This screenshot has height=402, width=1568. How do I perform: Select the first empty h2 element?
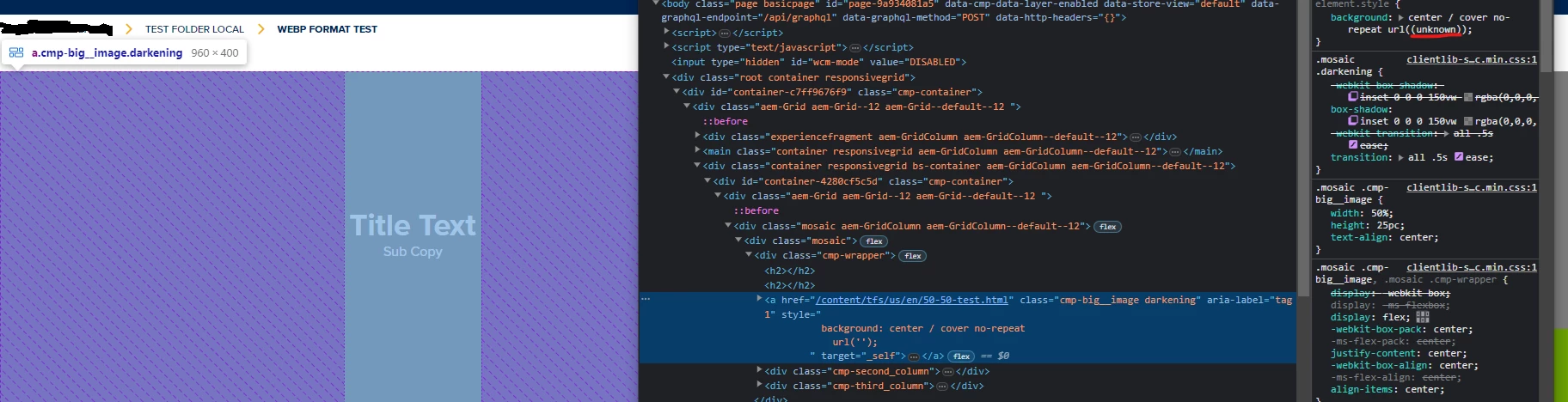pyautogui.click(x=789, y=271)
